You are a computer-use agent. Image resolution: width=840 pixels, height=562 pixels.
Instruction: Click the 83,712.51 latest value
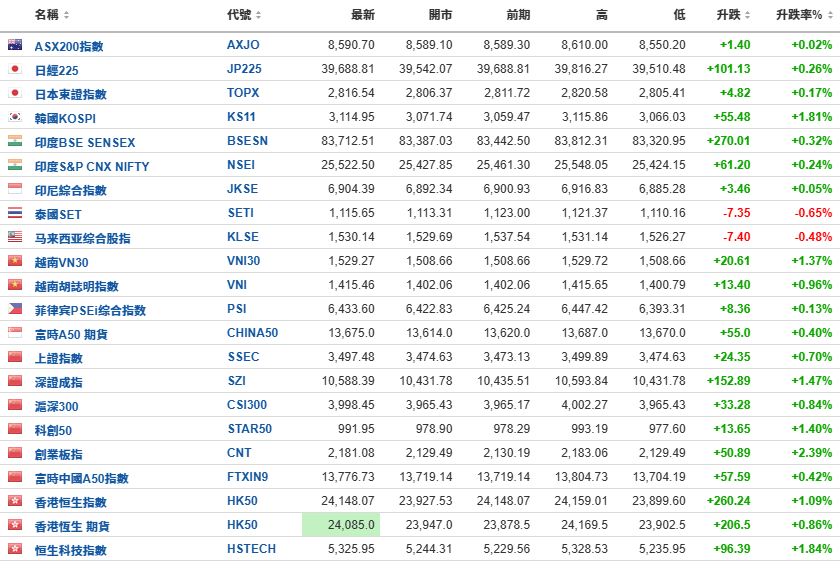point(348,141)
